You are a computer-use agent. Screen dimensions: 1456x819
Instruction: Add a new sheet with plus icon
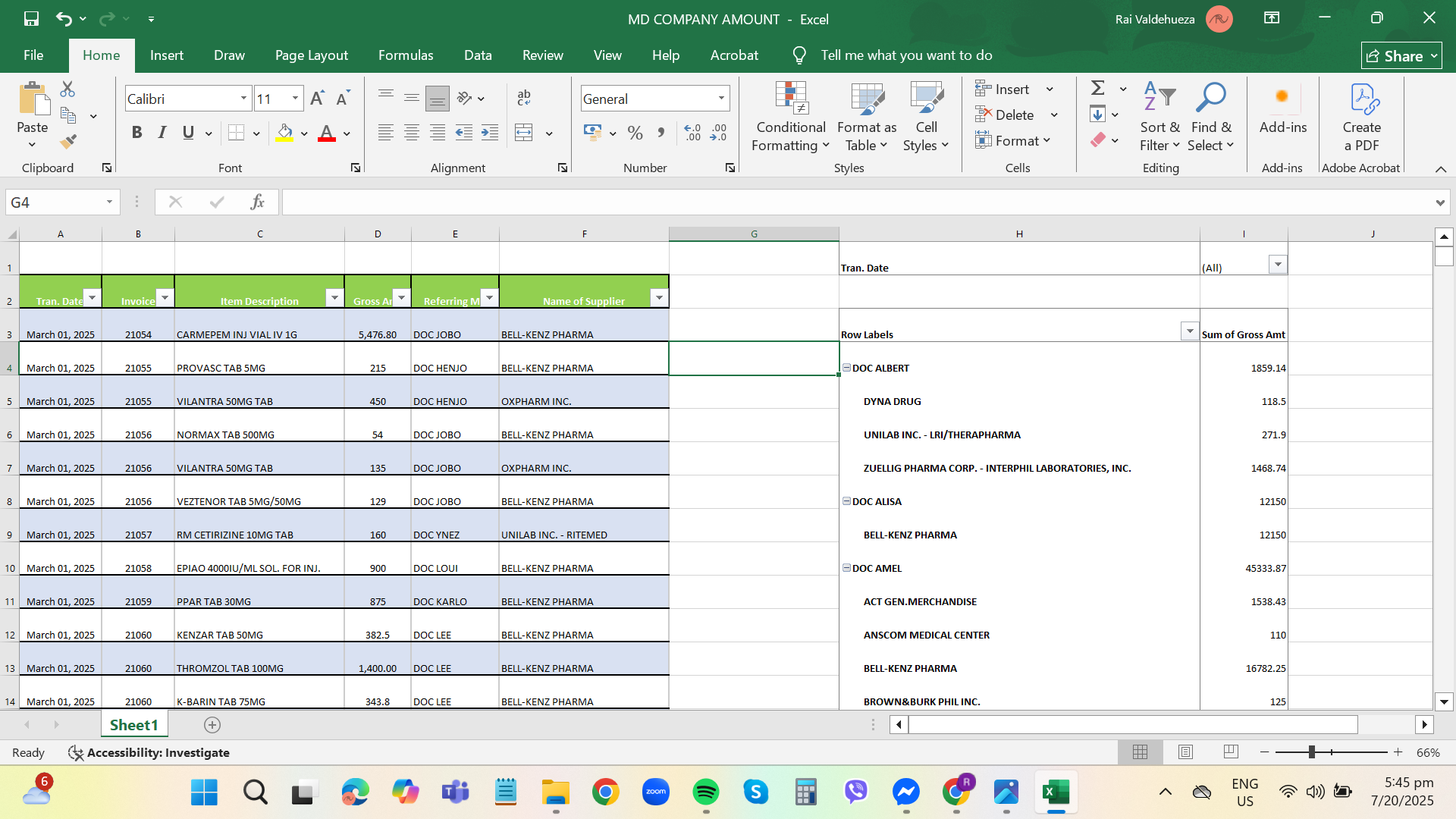(x=212, y=725)
